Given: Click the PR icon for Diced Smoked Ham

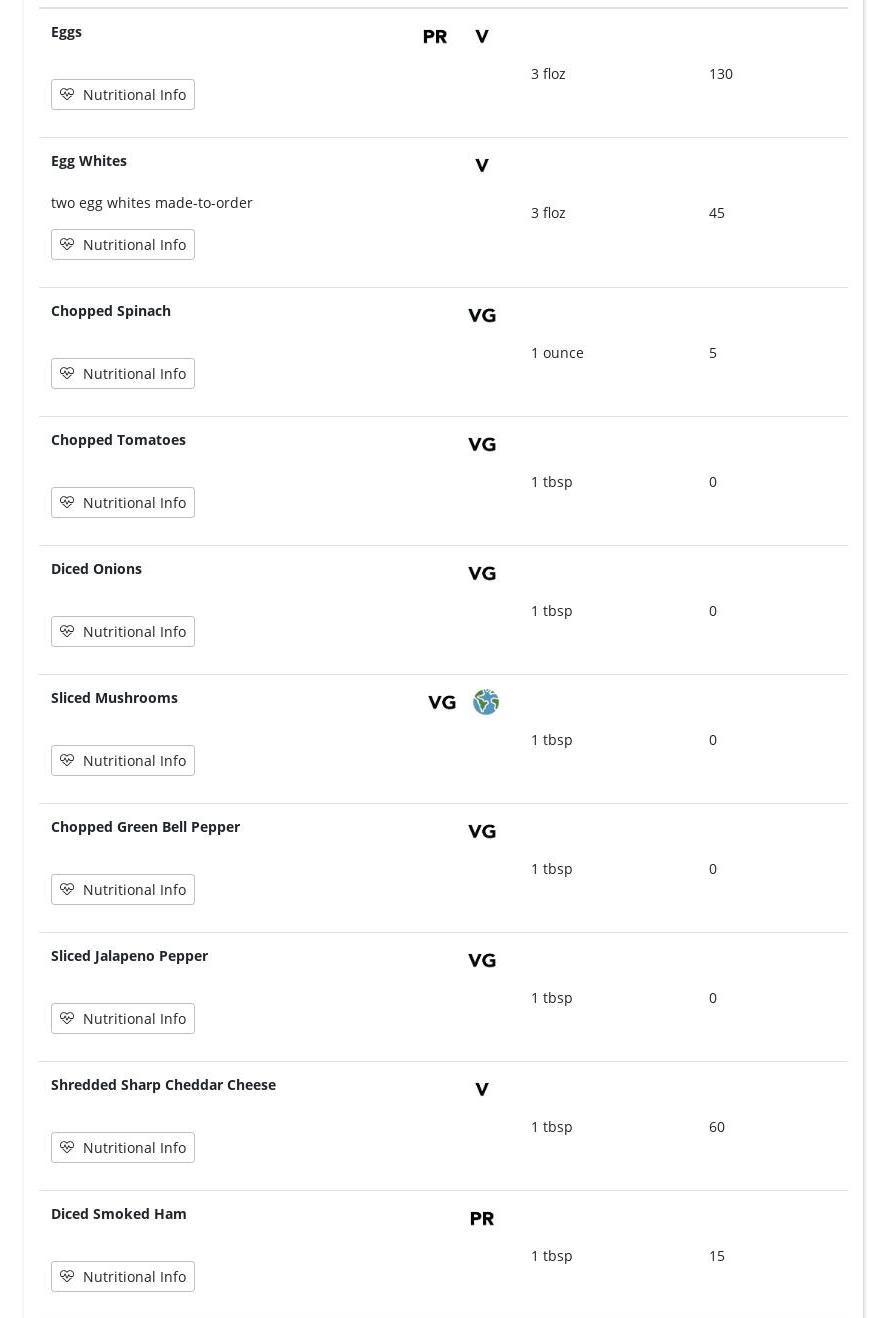Looking at the screenshot, I should (x=482, y=1219).
